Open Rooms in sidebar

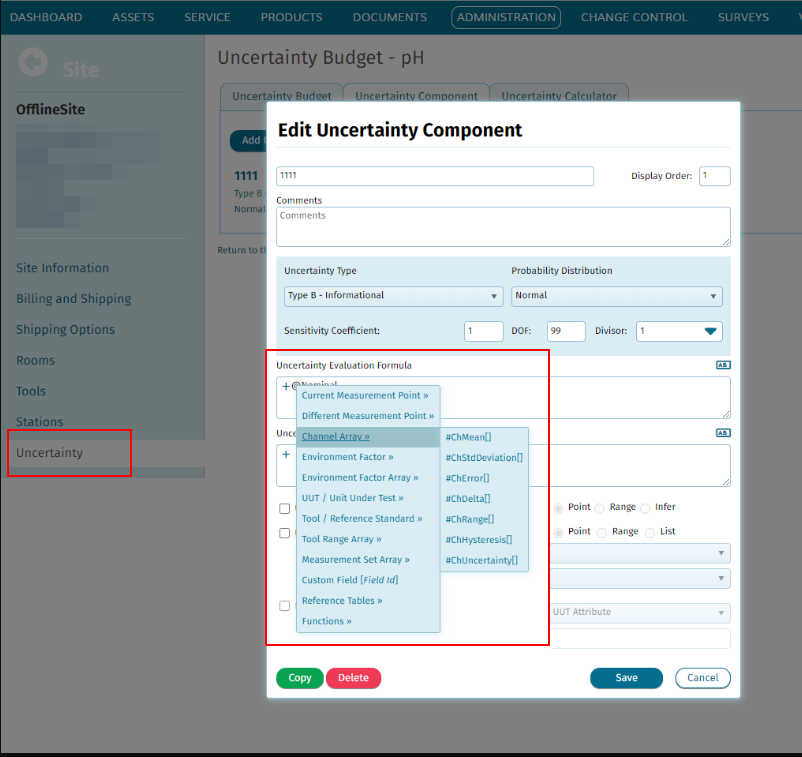pos(35,360)
